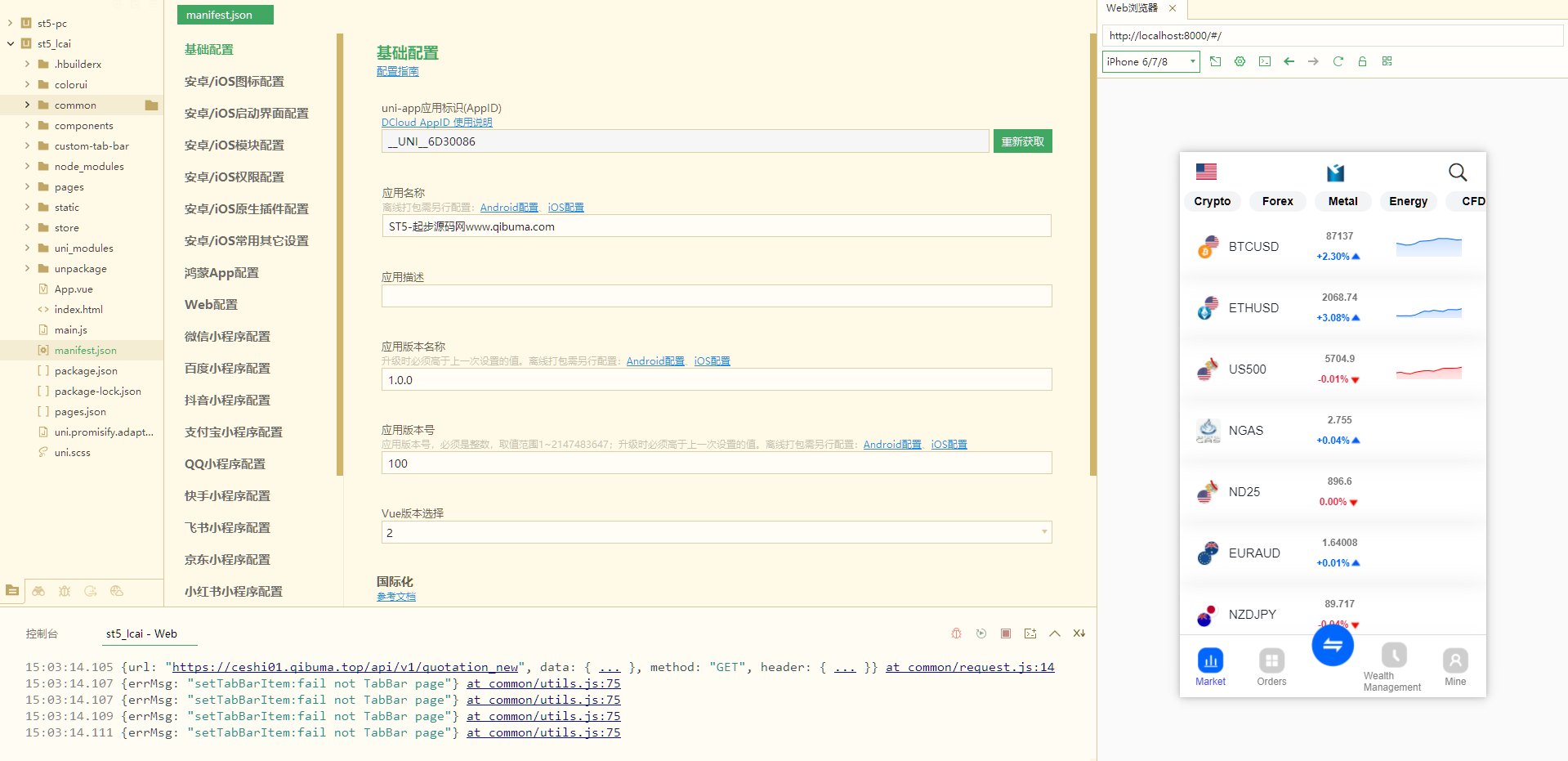Open the web browser settings gear
This screenshot has width=1568, height=761.
point(1240,61)
